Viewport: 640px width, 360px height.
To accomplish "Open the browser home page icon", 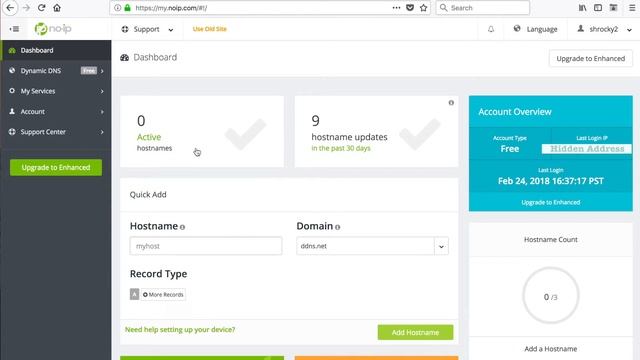I will pos(57,8).
